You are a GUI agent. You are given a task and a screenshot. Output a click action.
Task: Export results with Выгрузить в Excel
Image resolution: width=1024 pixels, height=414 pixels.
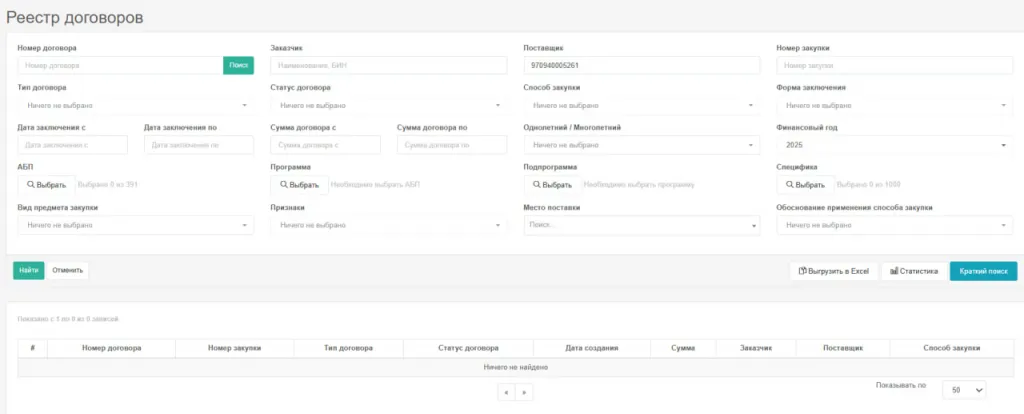(x=833, y=271)
